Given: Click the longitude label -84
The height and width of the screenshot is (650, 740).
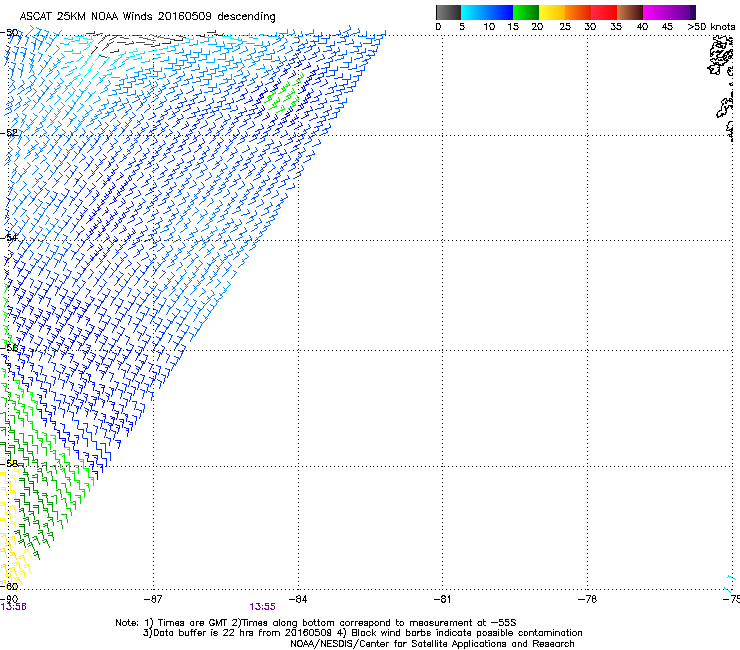Looking at the screenshot, I should point(298,599).
